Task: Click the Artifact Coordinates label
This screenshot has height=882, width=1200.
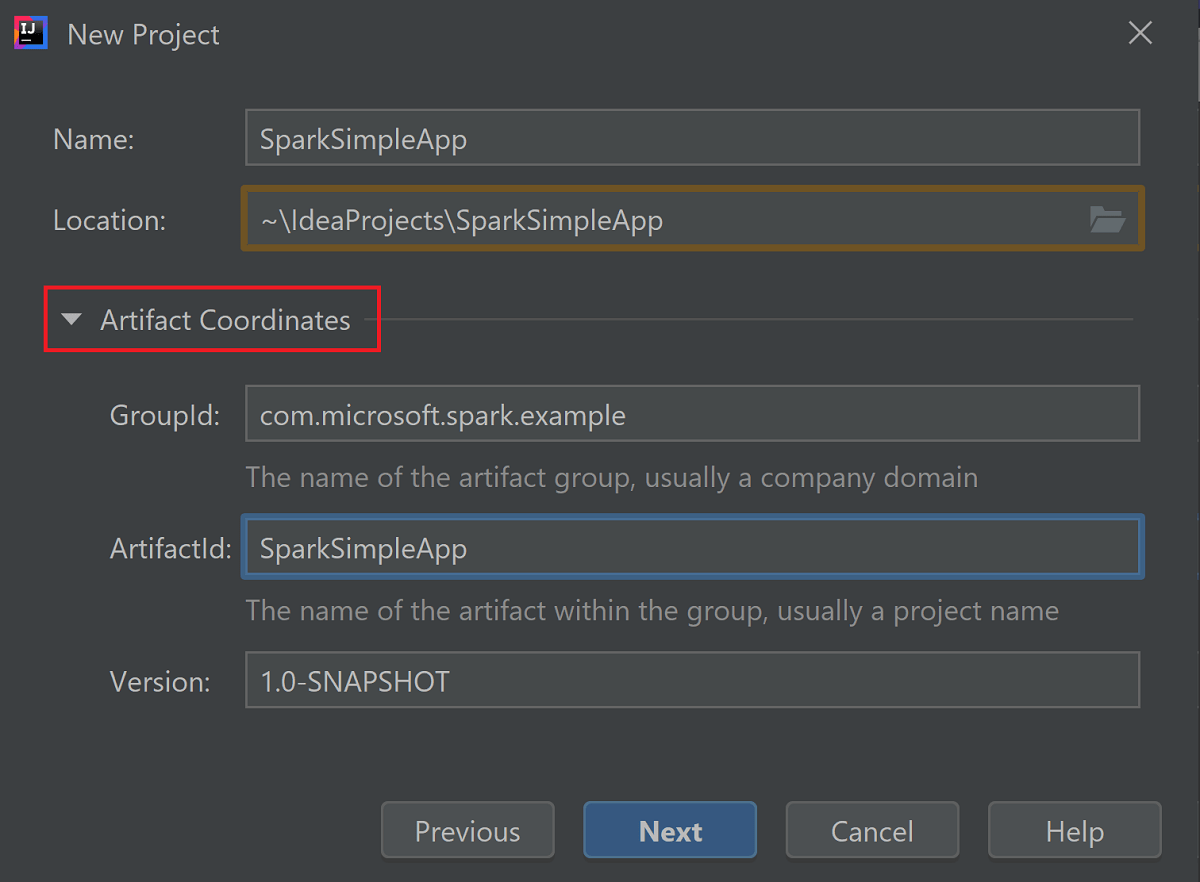Action: click(225, 319)
